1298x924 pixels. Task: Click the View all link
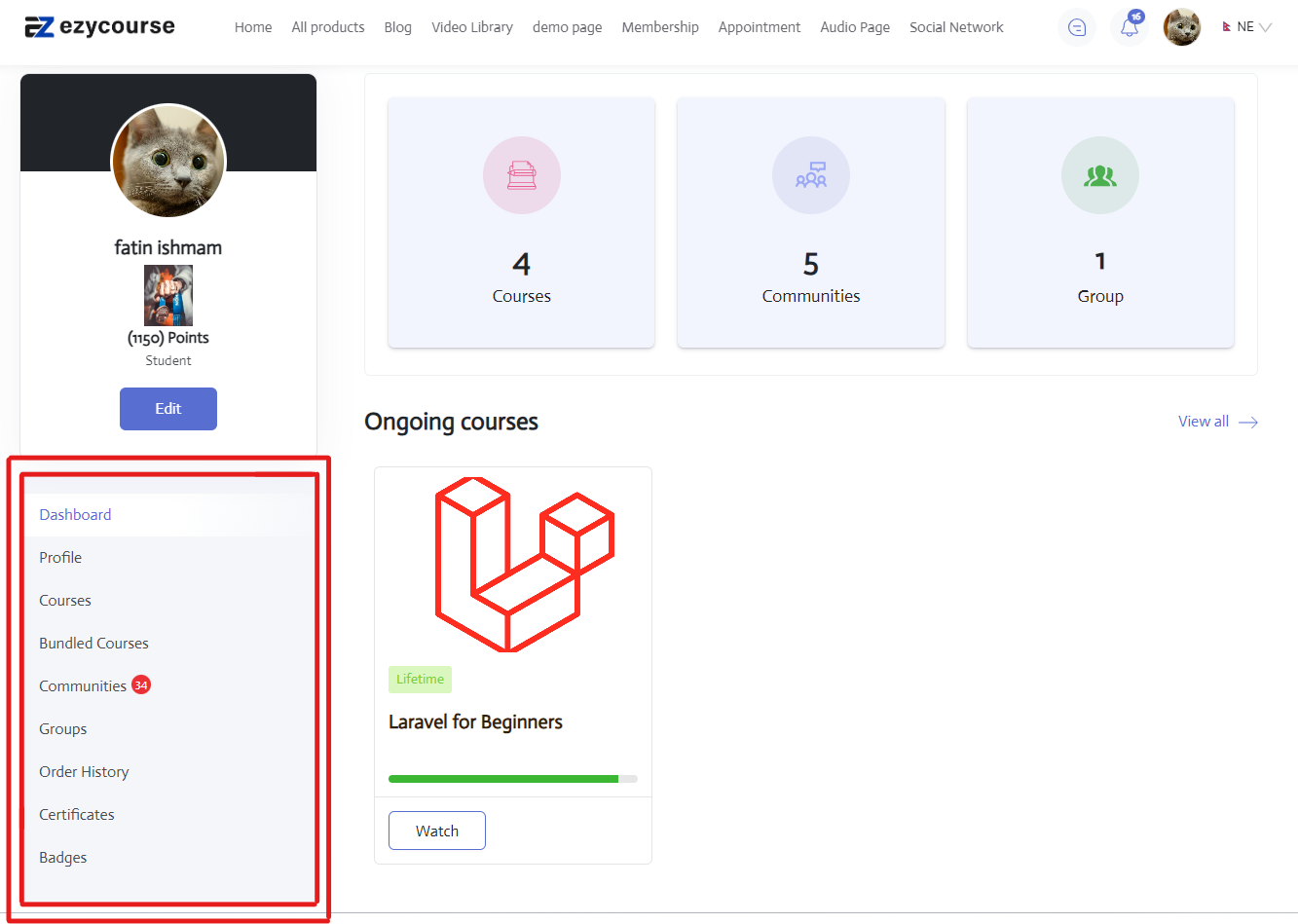click(x=1204, y=422)
